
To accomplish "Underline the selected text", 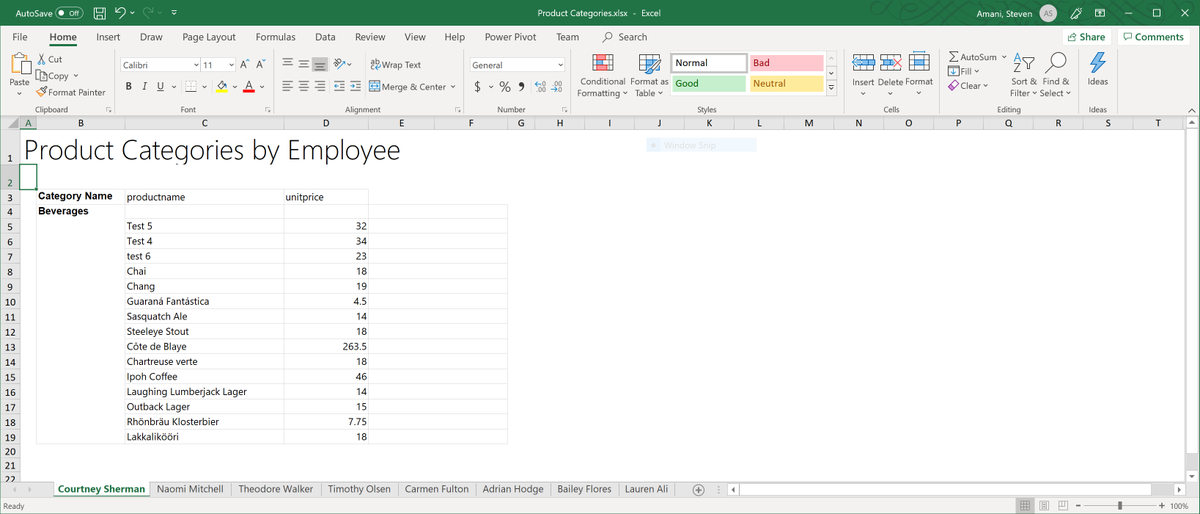I will pos(161,87).
